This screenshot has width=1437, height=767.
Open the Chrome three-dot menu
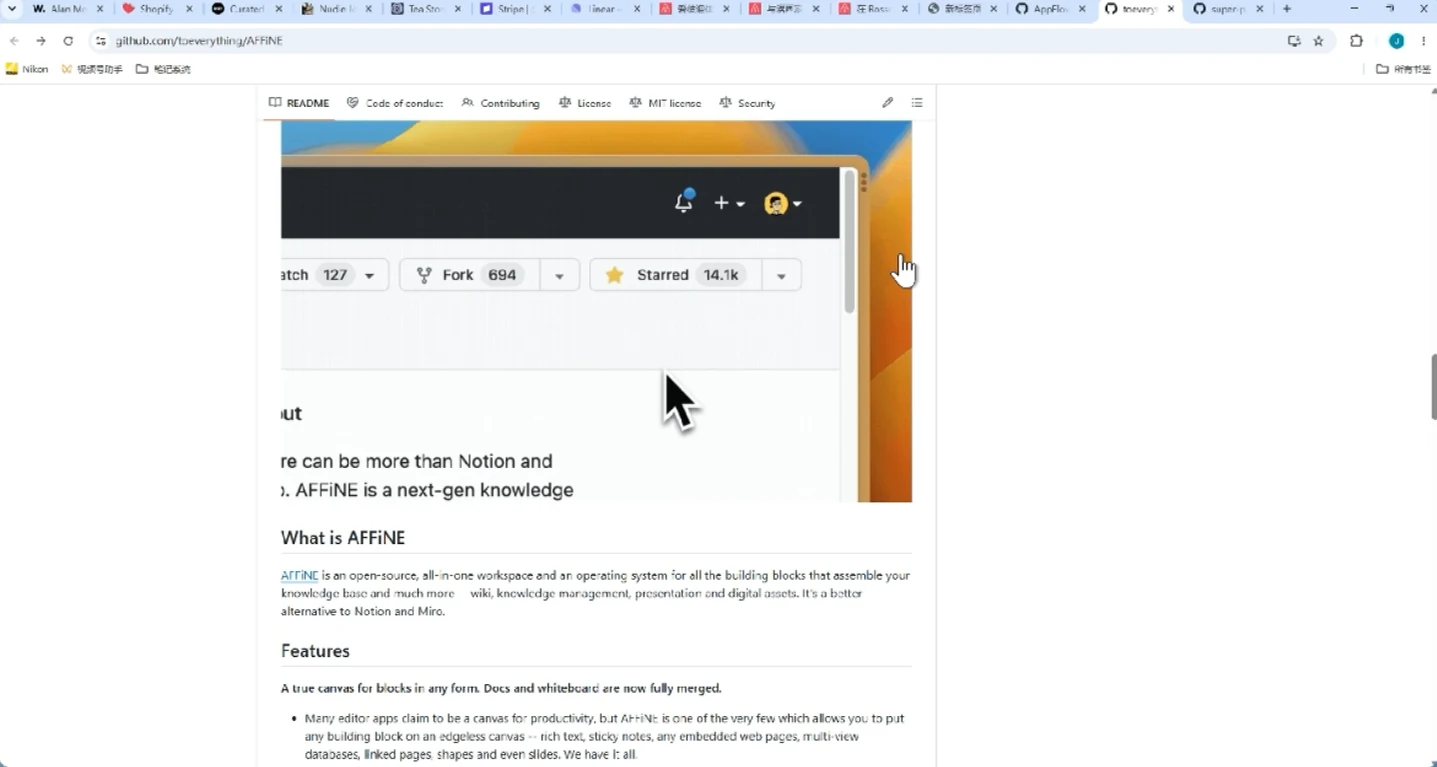[1424, 41]
